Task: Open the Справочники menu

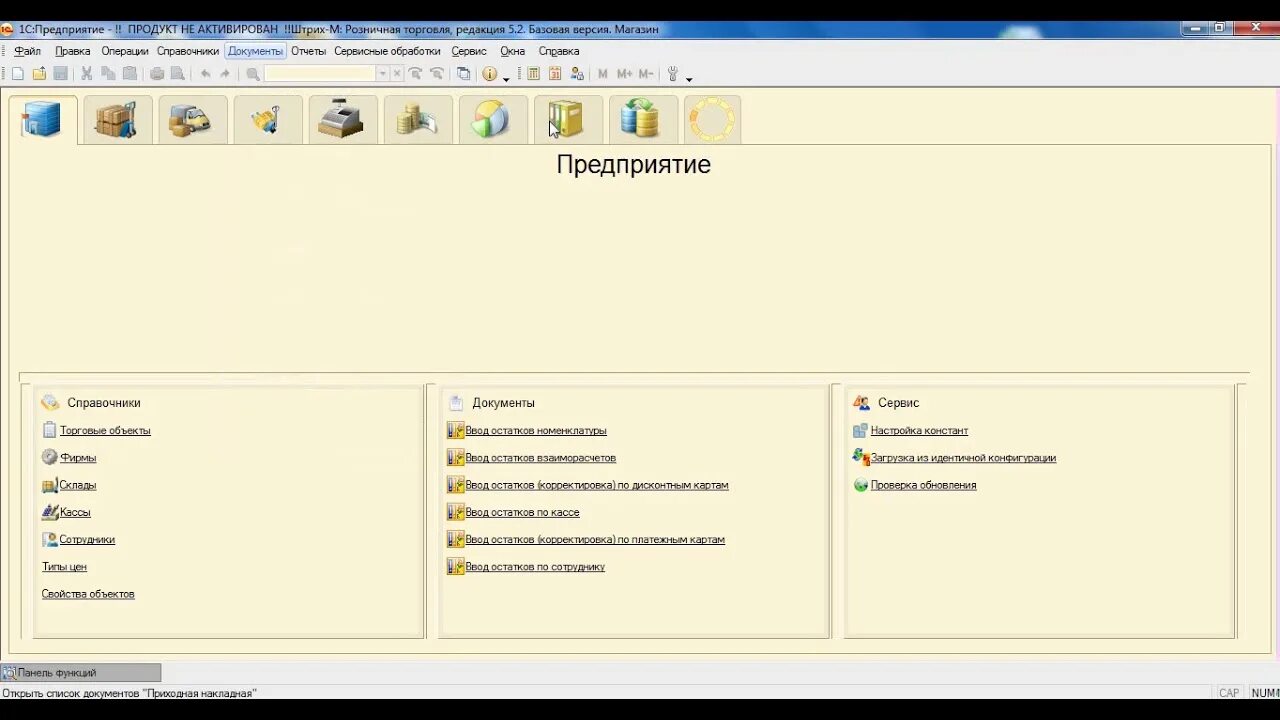Action: point(188,51)
